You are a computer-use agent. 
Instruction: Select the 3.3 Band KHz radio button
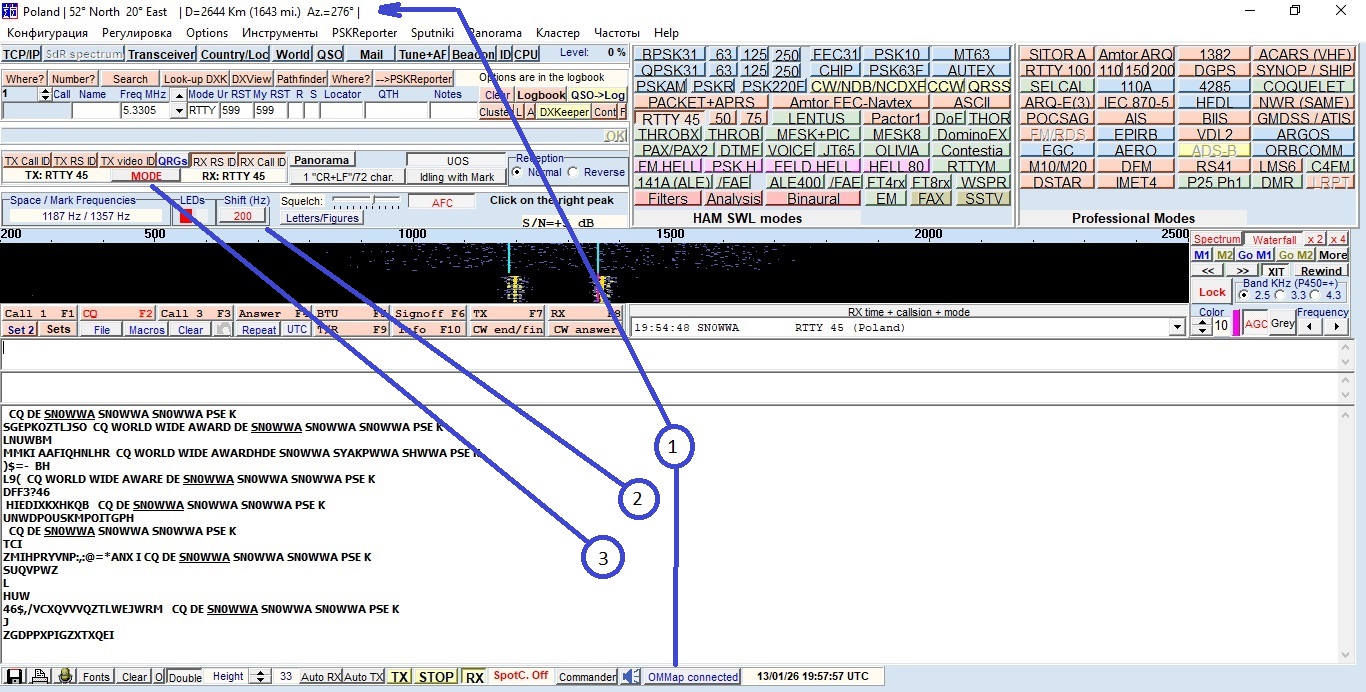click(x=1281, y=295)
